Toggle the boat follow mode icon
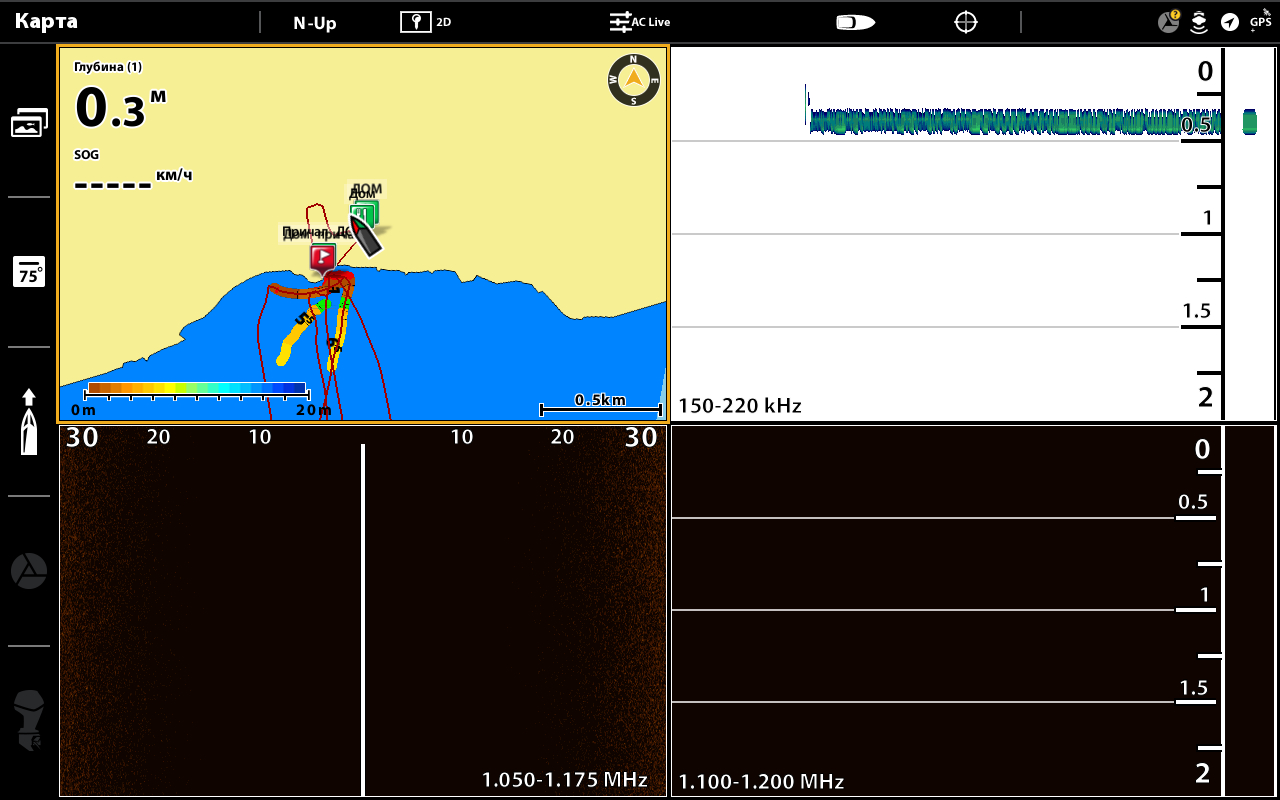The image size is (1280, 800). click(x=855, y=22)
